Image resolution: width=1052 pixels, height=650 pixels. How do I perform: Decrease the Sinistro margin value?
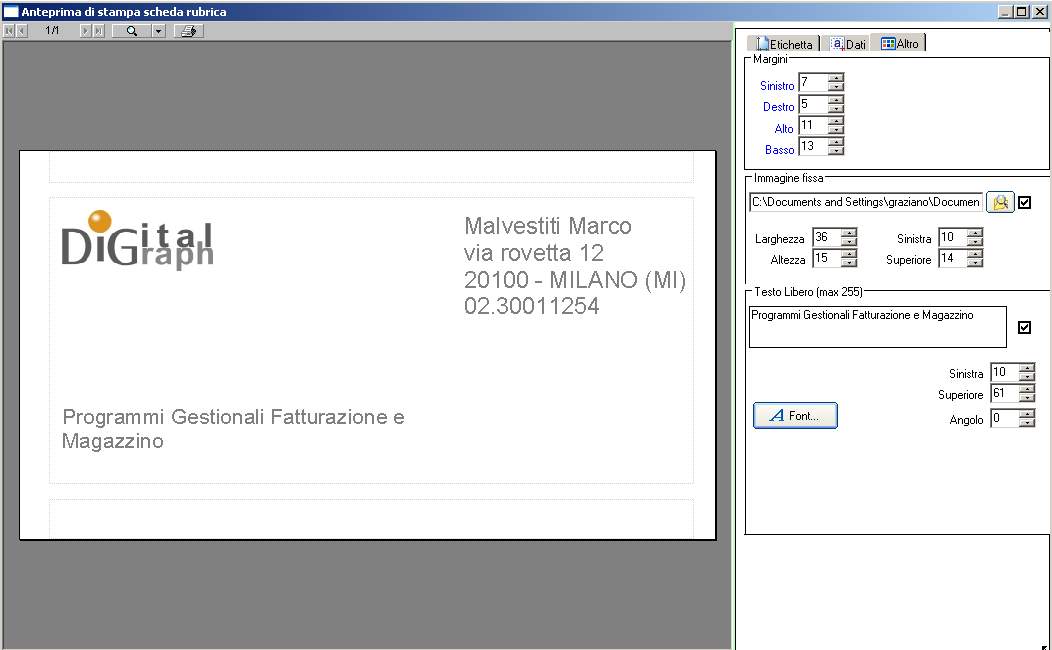point(836,87)
